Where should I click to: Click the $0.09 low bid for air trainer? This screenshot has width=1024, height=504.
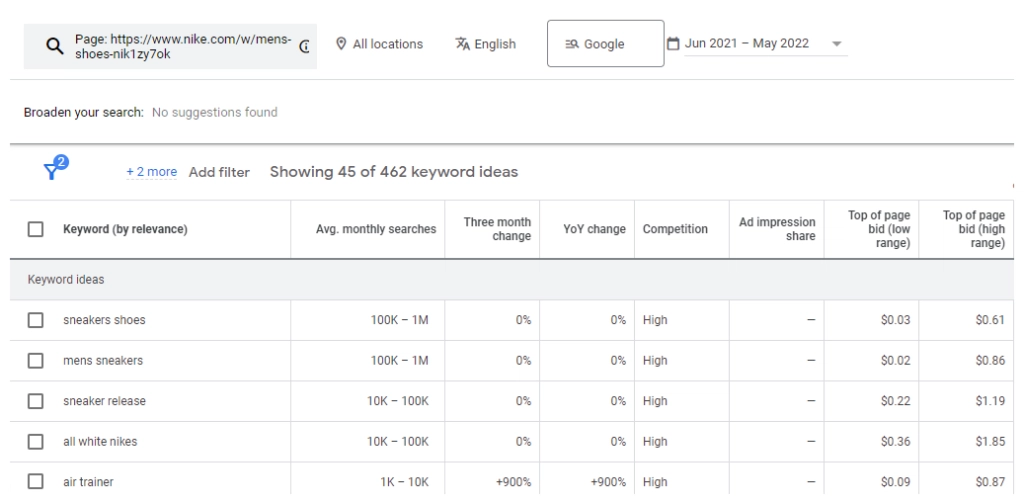pyautogui.click(x=895, y=482)
